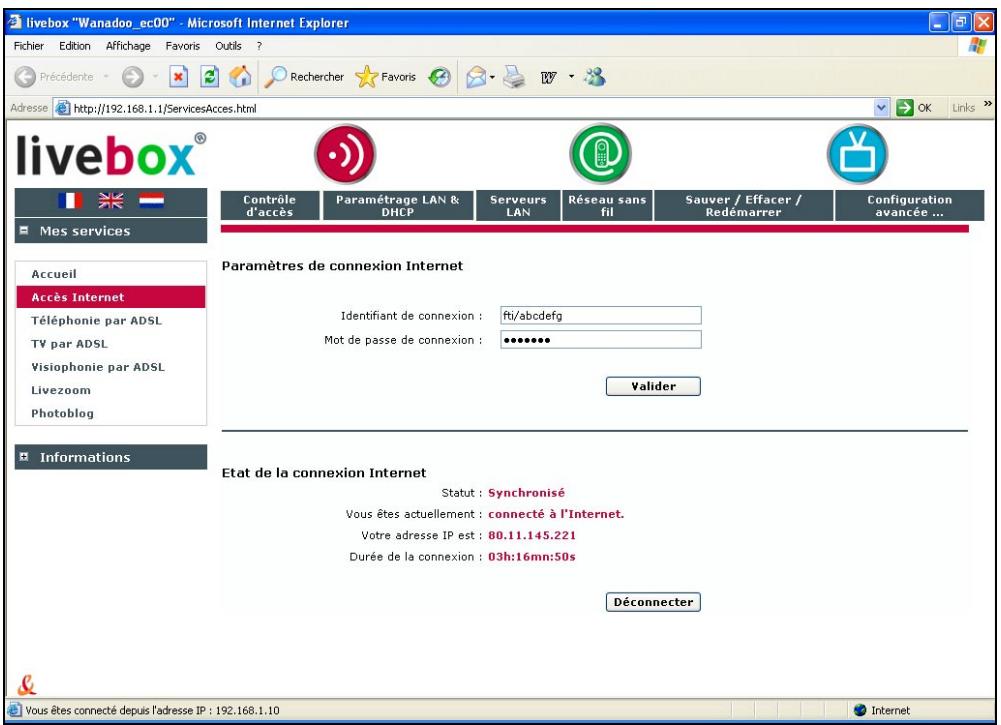Image resolution: width=1001 pixels, height=725 pixels.
Task: Open Téléphonie par ADSL
Action: click(x=96, y=320)
